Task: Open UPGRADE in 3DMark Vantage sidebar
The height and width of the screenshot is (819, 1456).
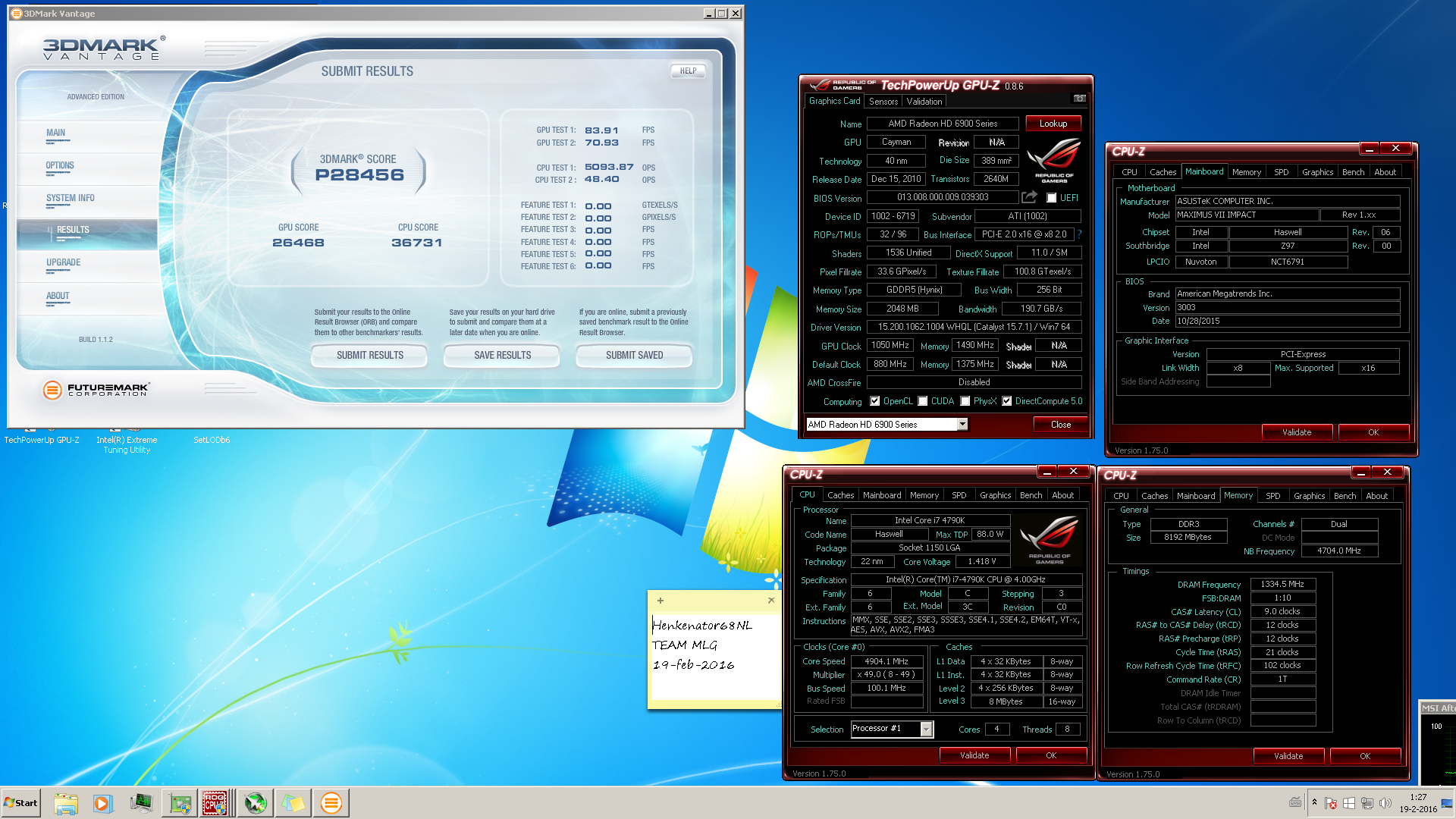Action: pos(63,262)
